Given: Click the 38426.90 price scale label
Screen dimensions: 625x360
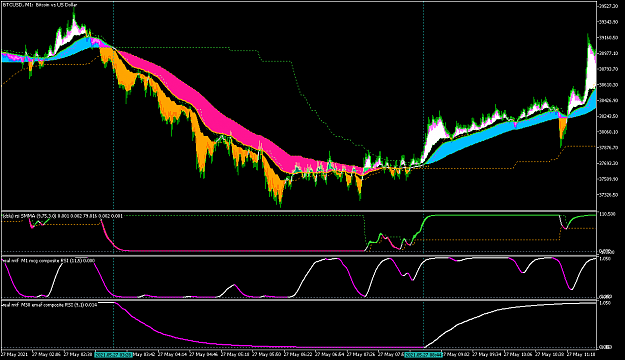Looking at the screenshot, I should 609,100.
